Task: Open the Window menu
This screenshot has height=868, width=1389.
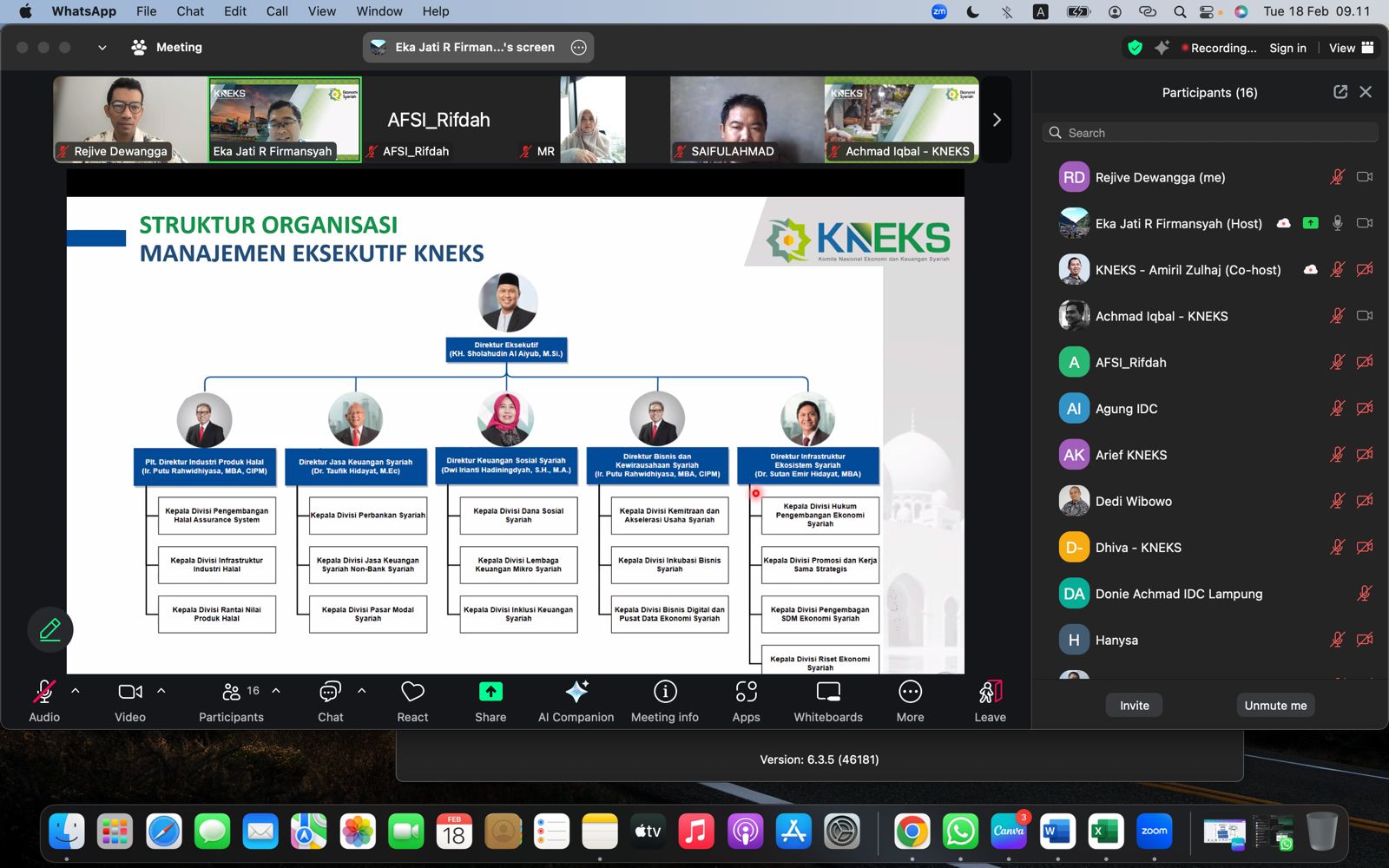Action: coord(379,11)
